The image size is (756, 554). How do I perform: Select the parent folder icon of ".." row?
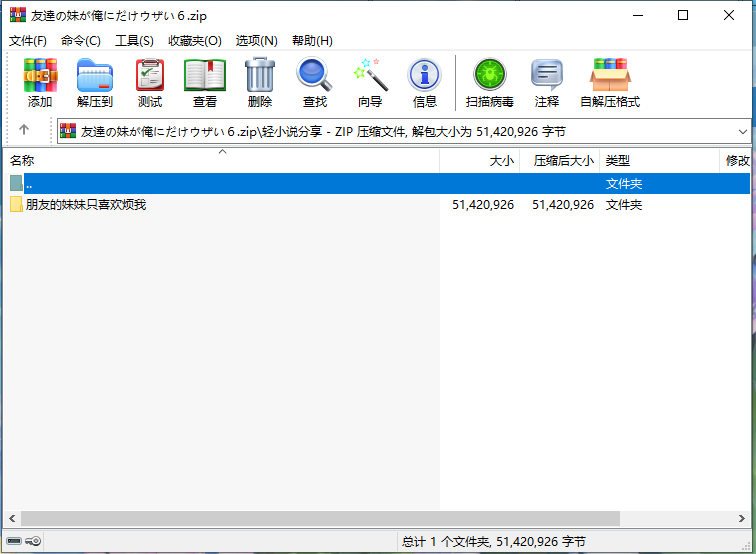pyautogui.click(x=16, y=183)
